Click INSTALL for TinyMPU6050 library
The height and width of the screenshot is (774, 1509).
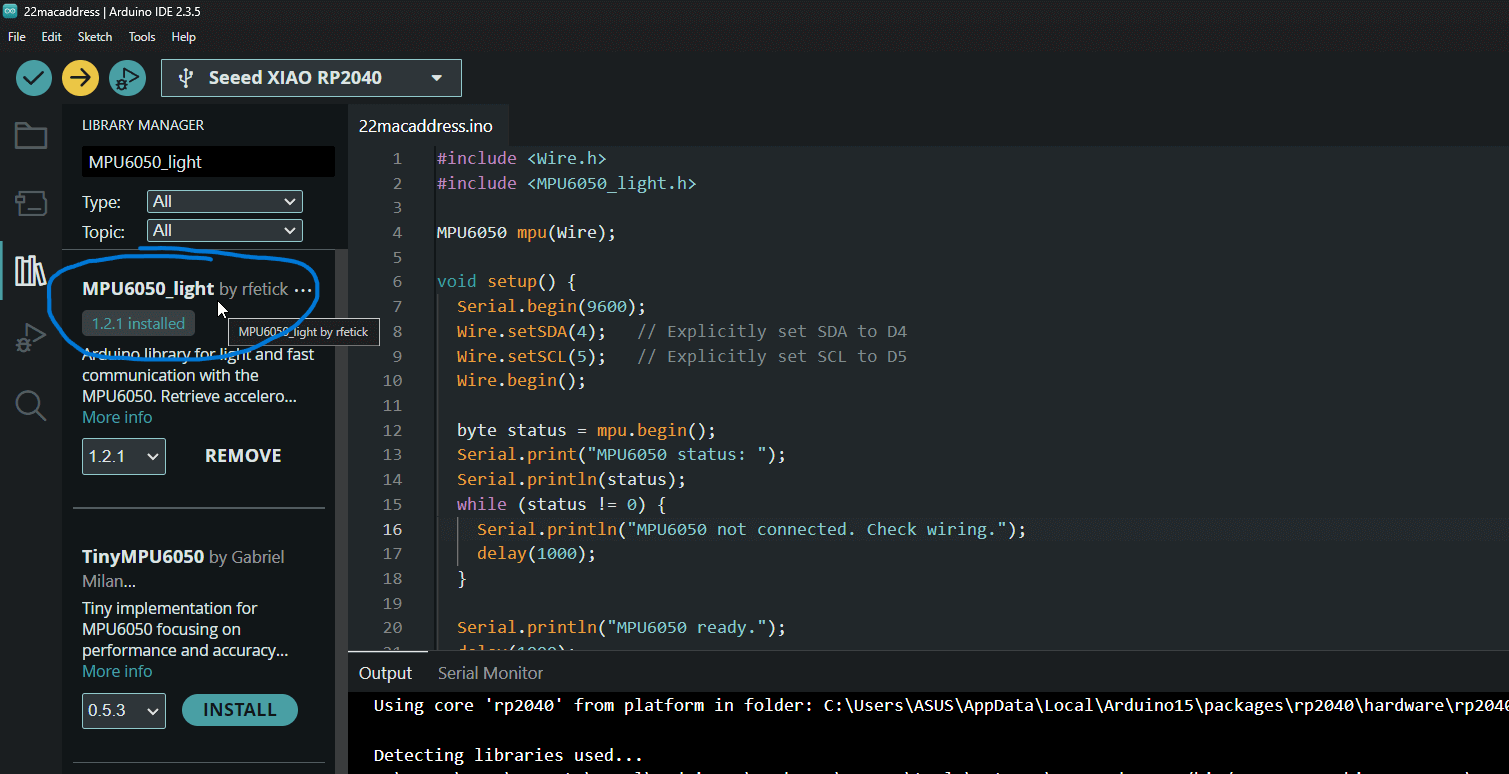click(x=240, y=710)
